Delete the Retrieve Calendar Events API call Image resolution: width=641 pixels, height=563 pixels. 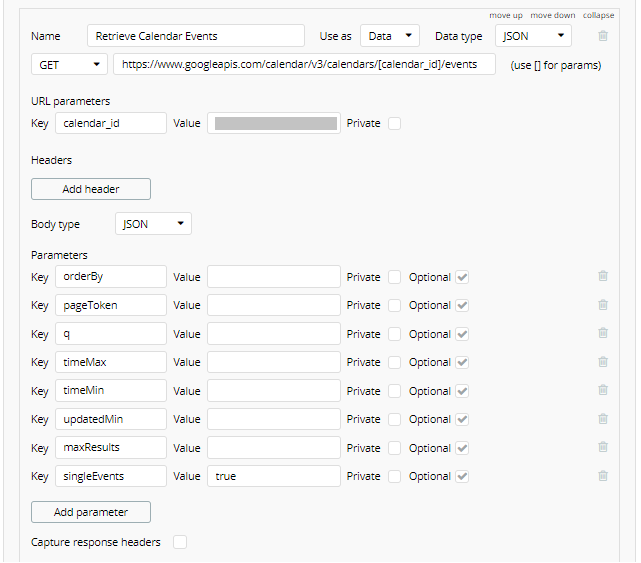602,36
